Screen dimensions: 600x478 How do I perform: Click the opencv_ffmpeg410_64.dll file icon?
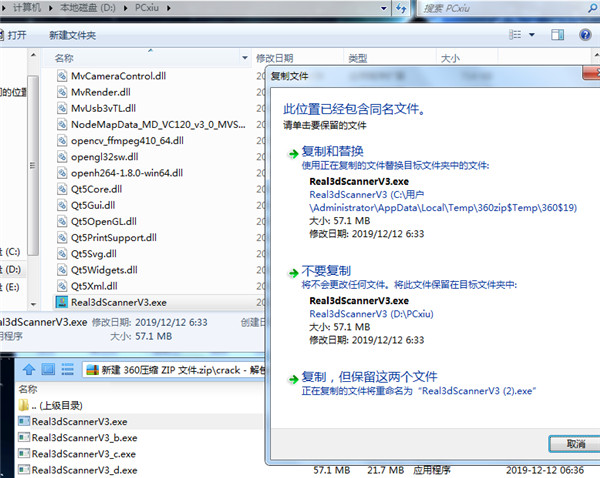point(62,140)
